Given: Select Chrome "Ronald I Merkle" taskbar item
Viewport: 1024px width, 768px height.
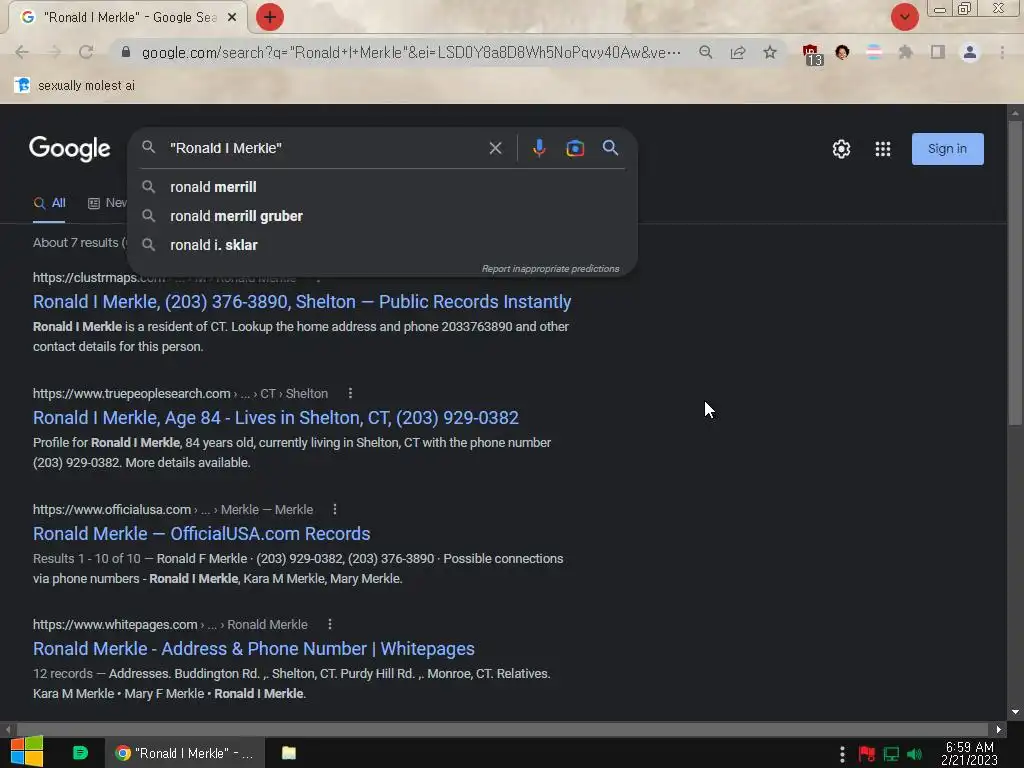Looking at the screenshot, I should 185,753.
